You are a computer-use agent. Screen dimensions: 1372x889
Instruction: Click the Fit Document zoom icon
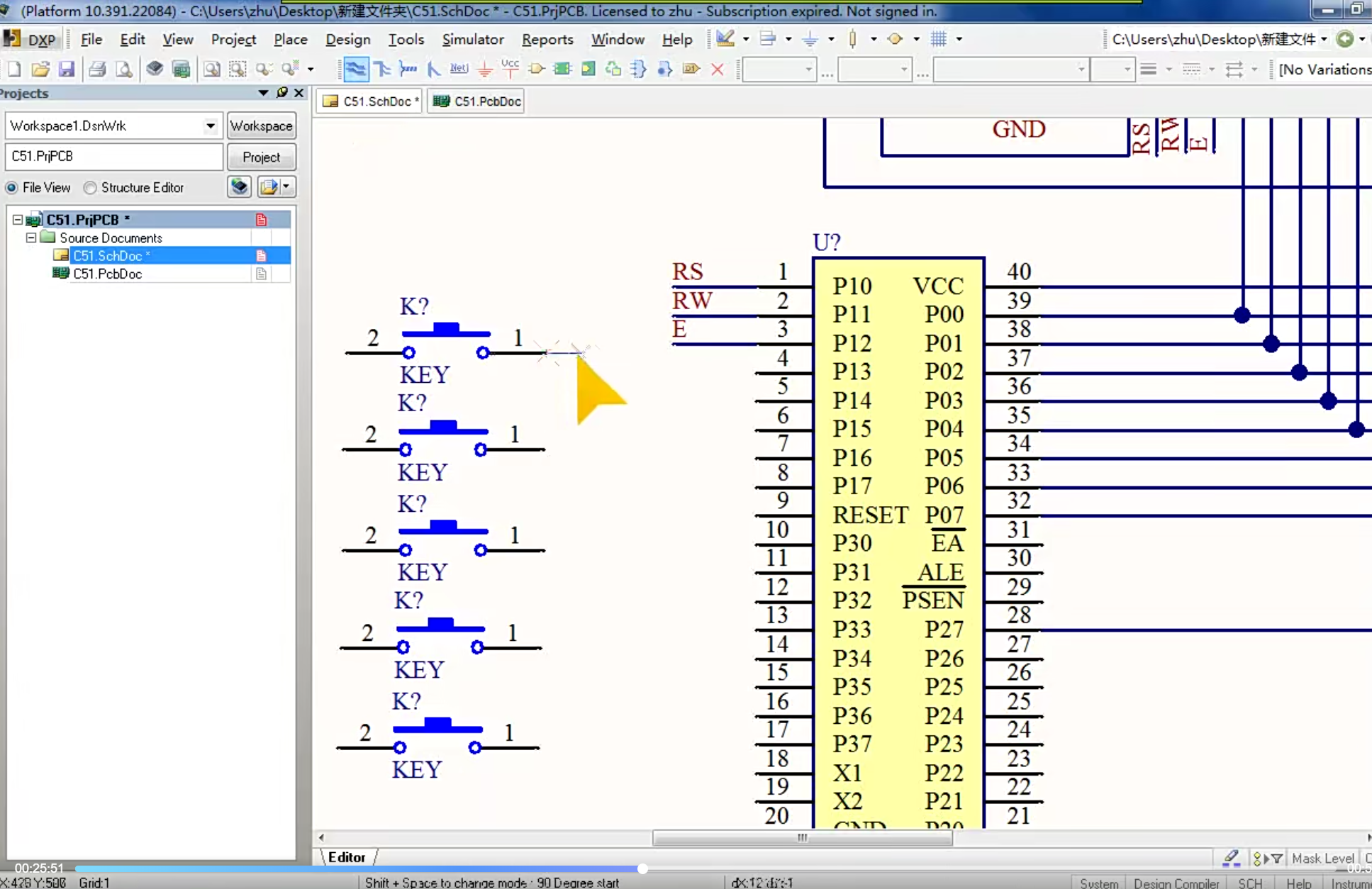tap(211, 69)
